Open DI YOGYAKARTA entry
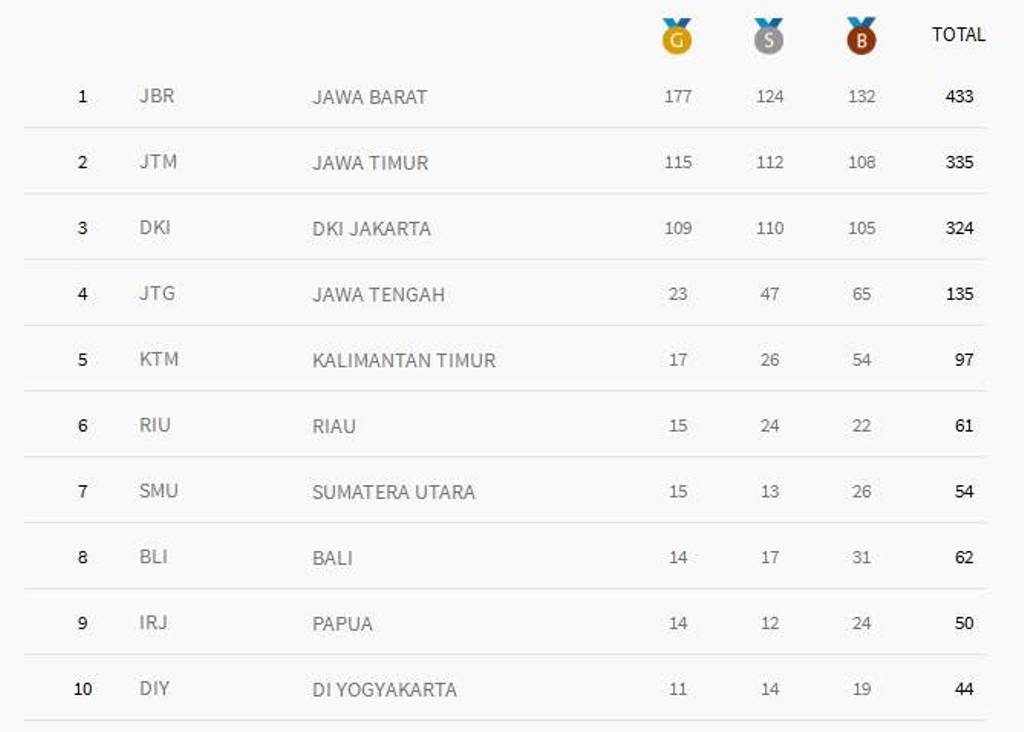1024x732 pixels. [x=385, y=690]
